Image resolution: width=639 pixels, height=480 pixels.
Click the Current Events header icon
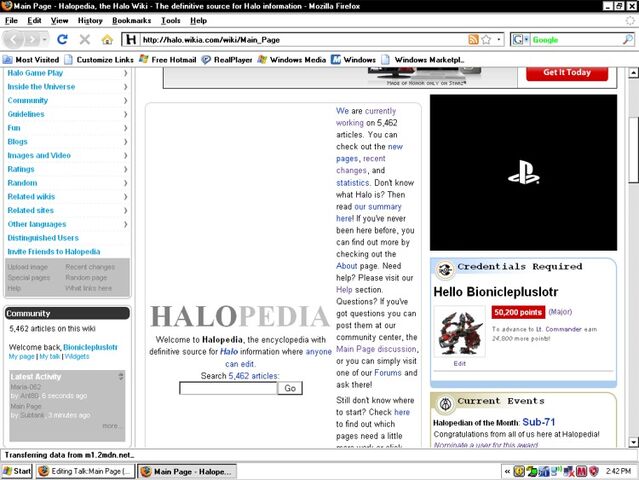(x=445, y=404)
